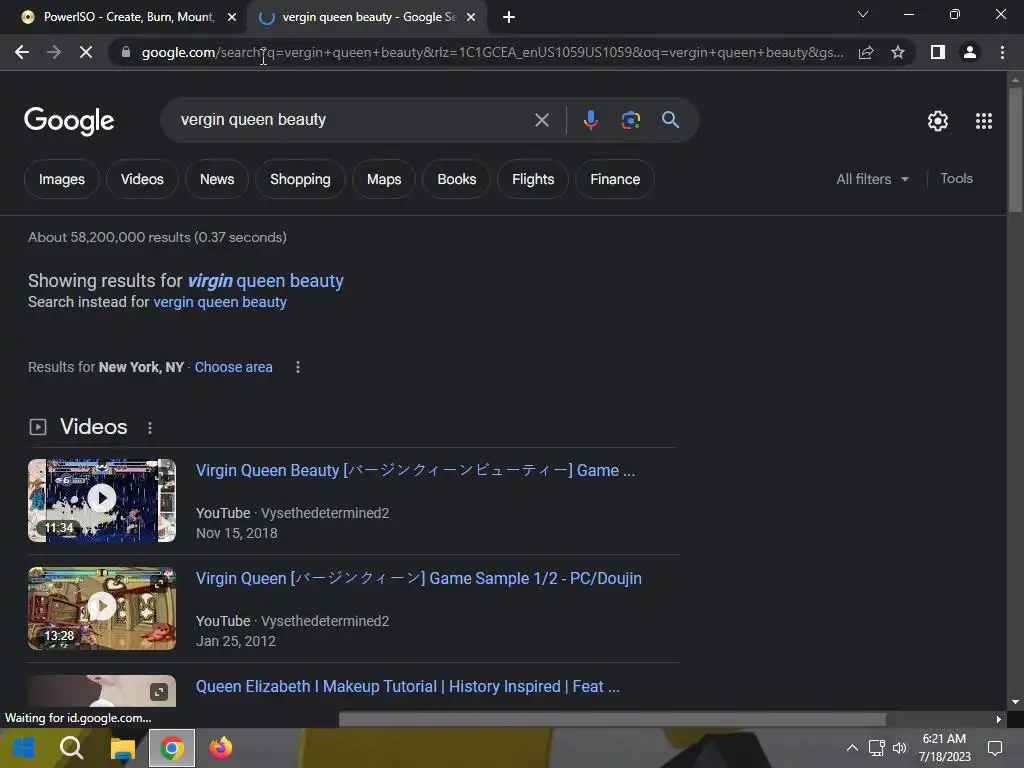Open site security lock info
Viewport: 1024px width, 768px height.
(126, 52)
